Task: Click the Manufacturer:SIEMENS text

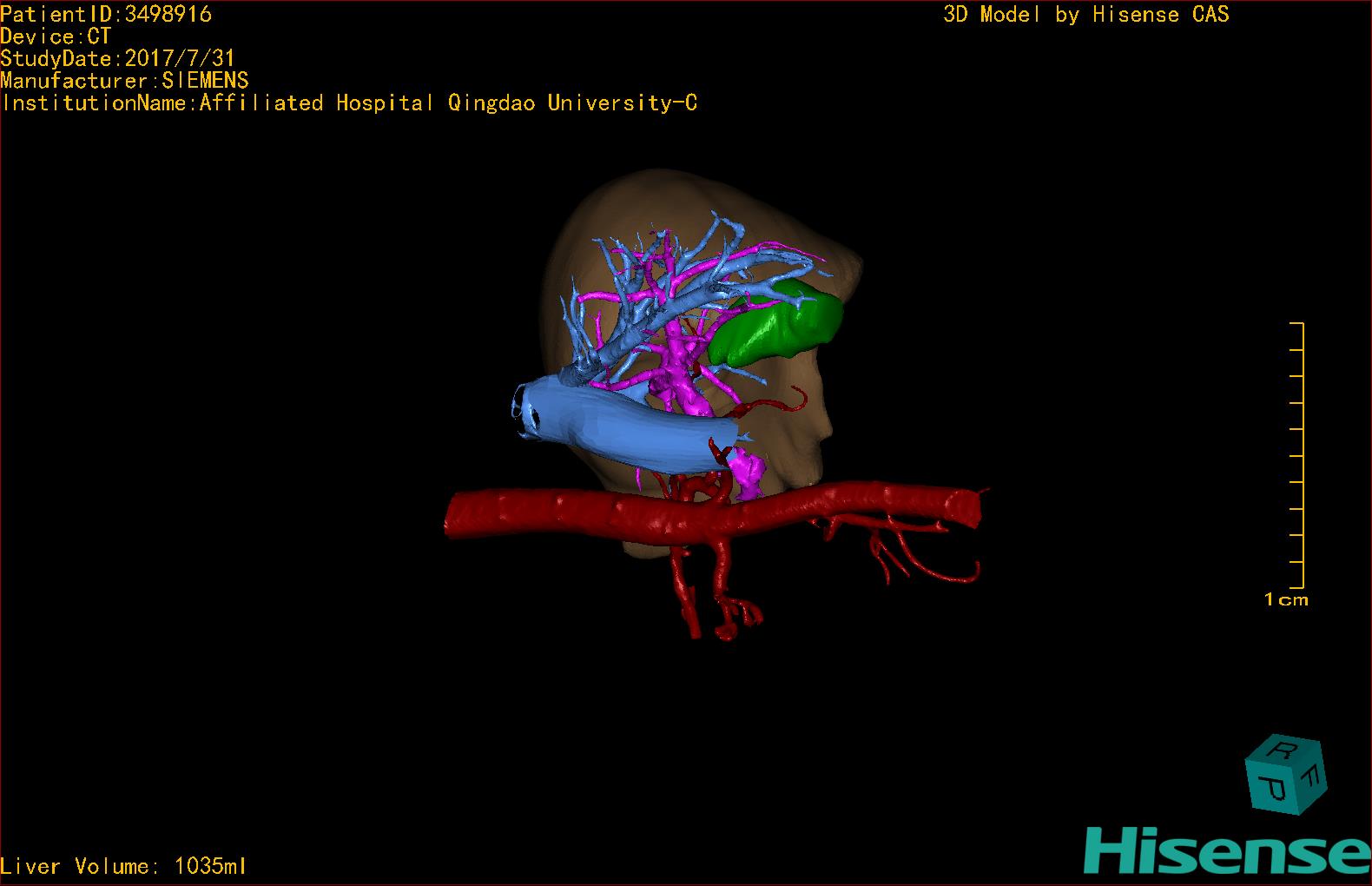Action: (125, 81)
